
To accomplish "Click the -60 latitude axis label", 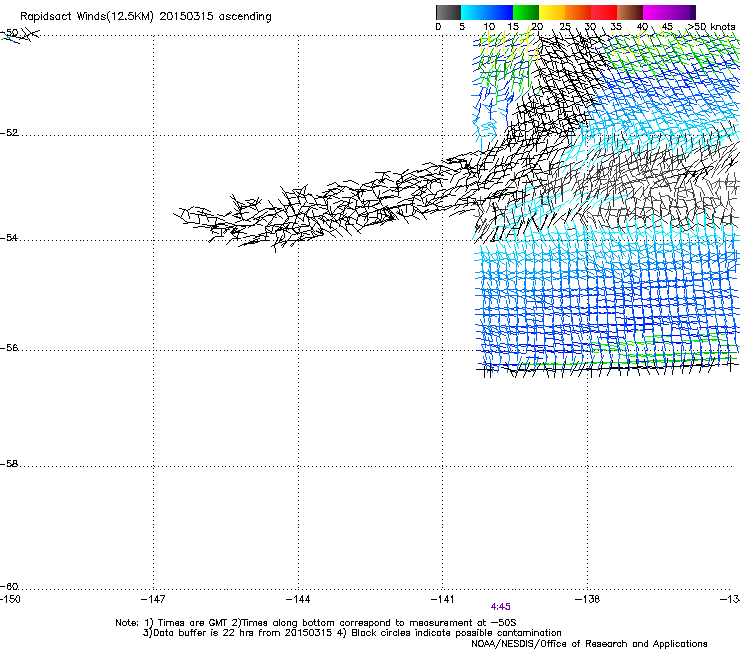I will pyautogui.click(x=9, y=587).
